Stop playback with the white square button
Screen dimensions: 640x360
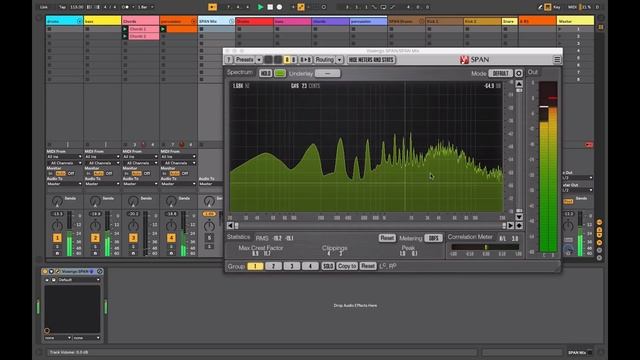point(270,7)
